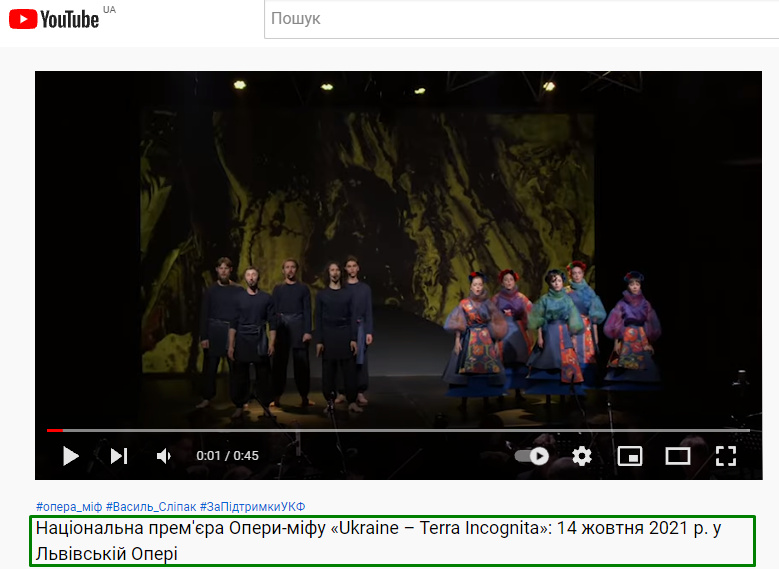779x569 pixels.
Task: Click in the Пошук search field
Action: pyautogui.click(x=520, y=19)
